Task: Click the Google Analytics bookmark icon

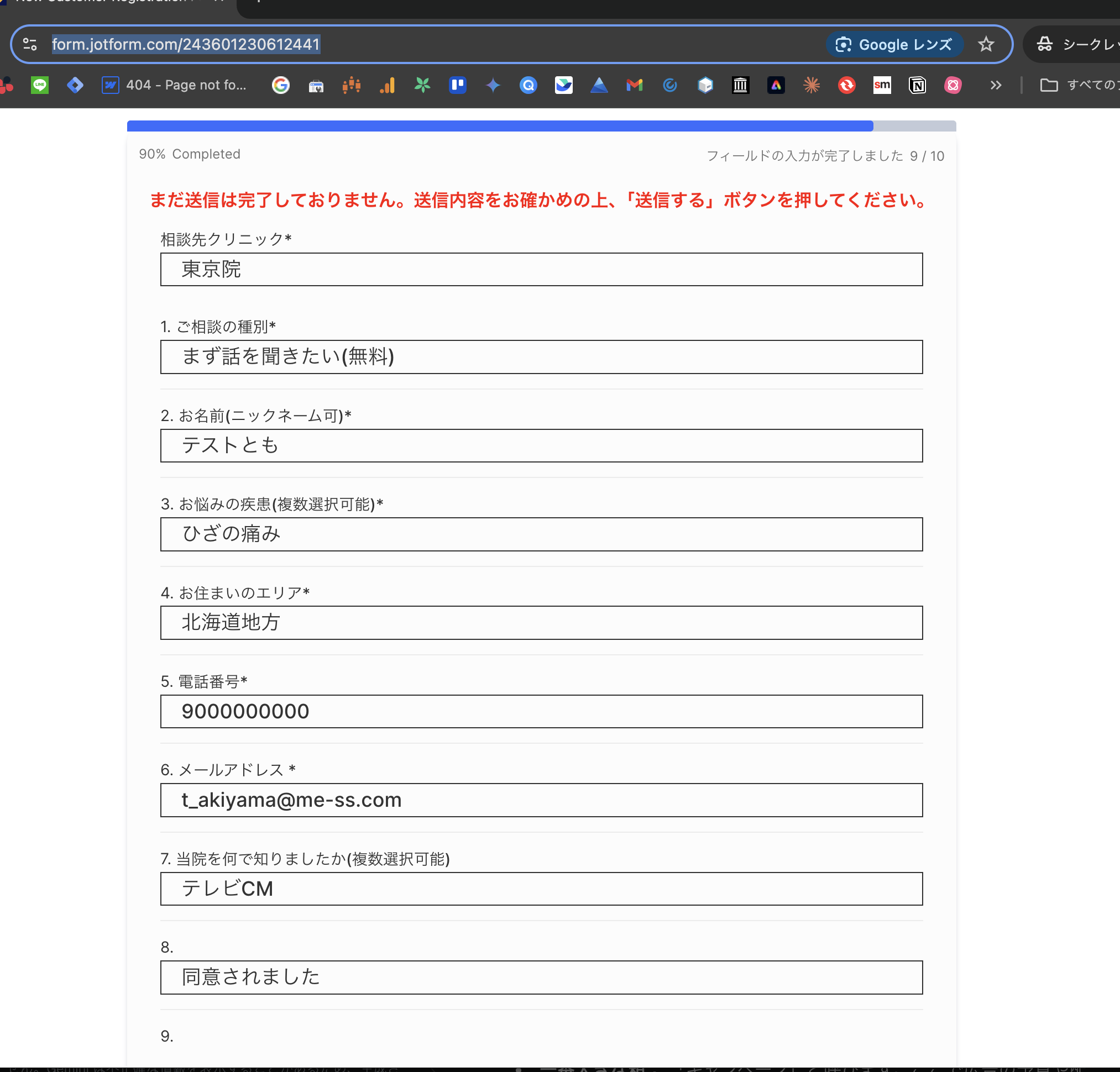Action: pyautogui.click(x=387, y=85)
